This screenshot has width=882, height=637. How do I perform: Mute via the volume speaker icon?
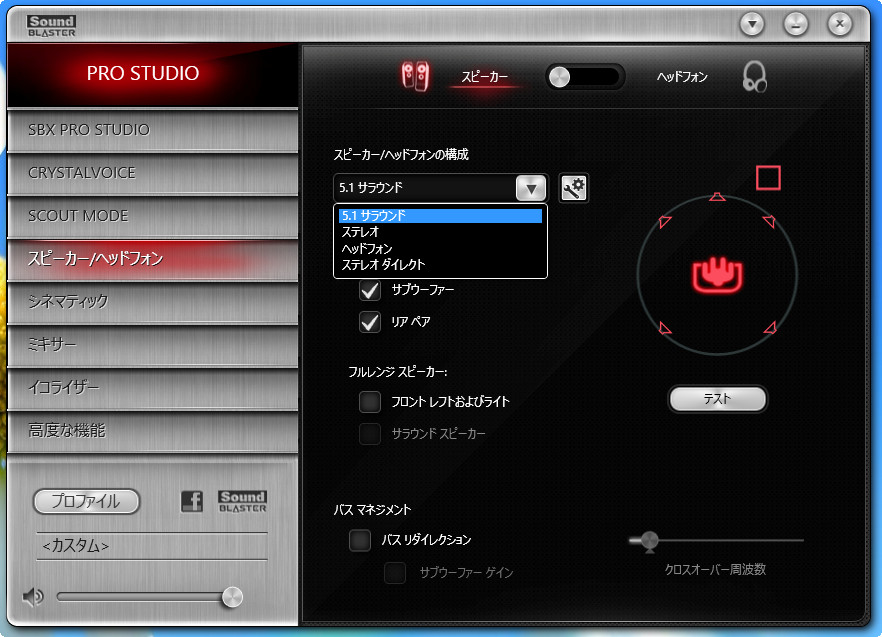[x=33, y=596]
